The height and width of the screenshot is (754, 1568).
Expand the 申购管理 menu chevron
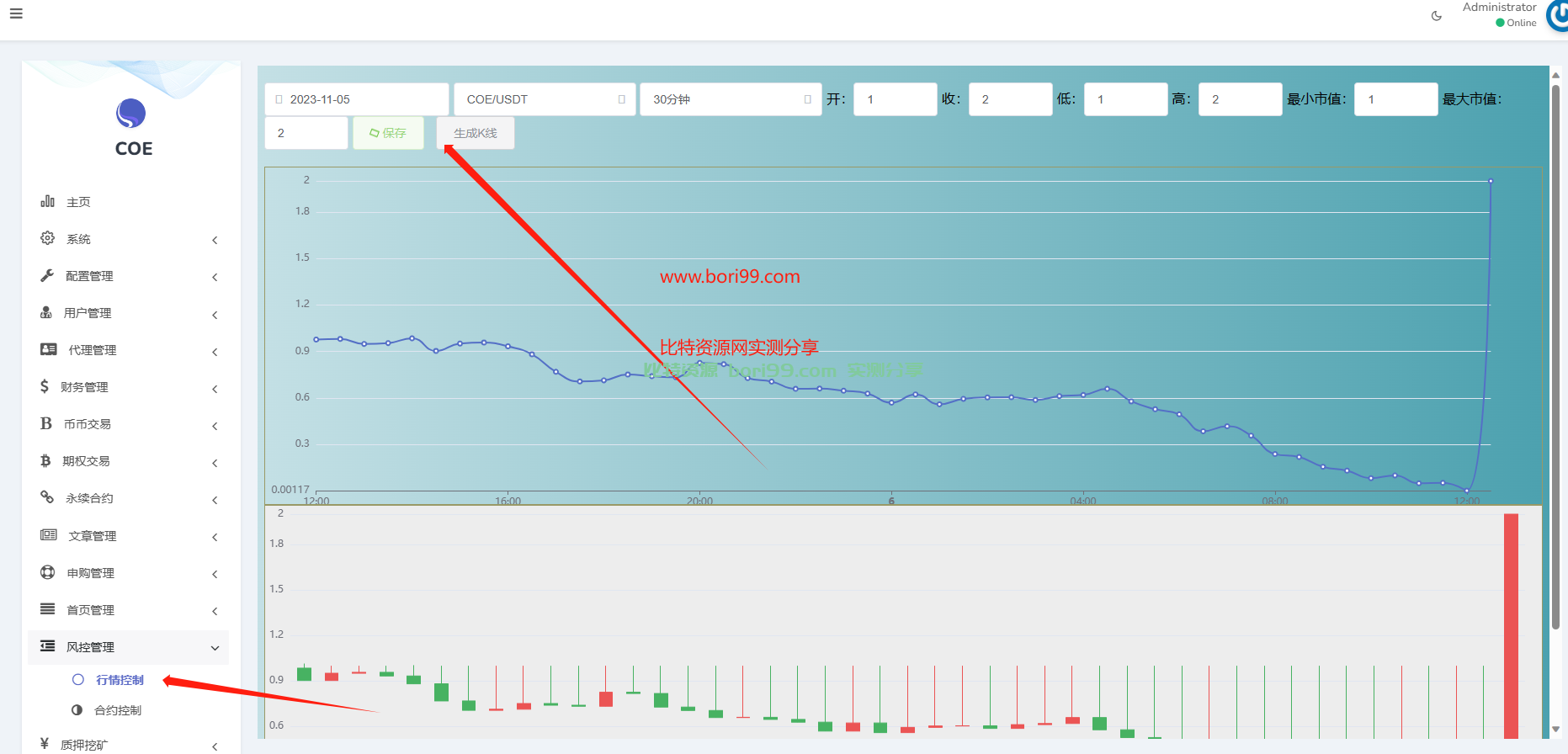(215, 574)
